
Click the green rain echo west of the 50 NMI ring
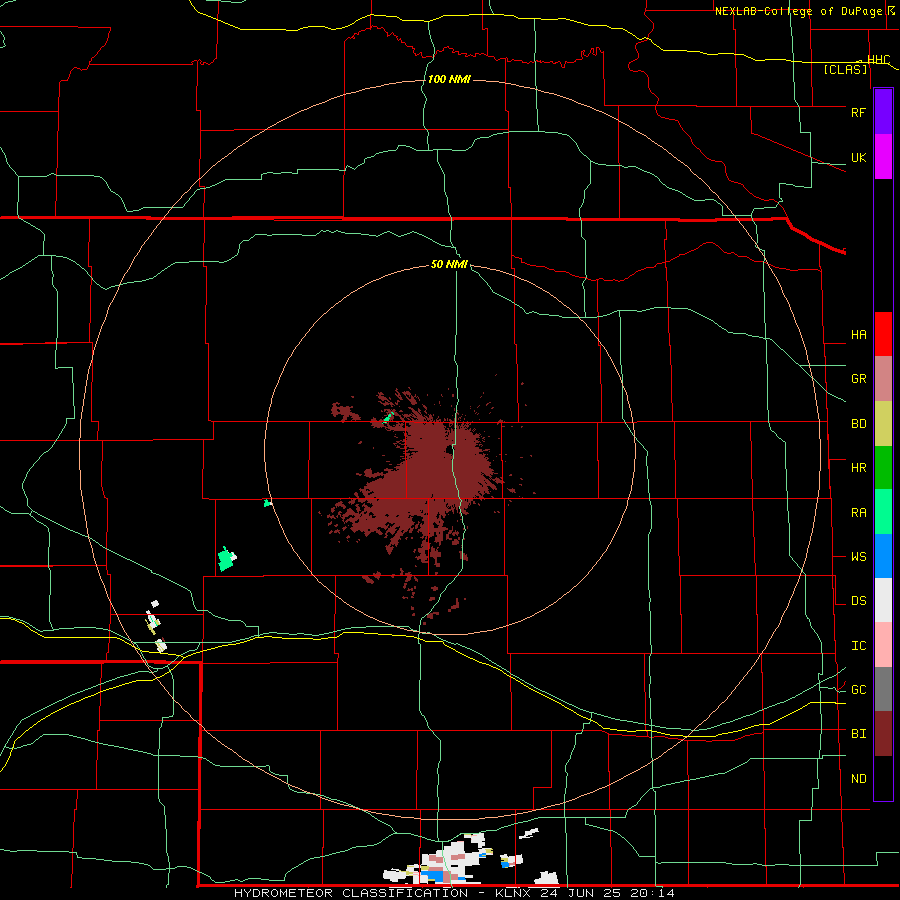(x=227, y=559)
